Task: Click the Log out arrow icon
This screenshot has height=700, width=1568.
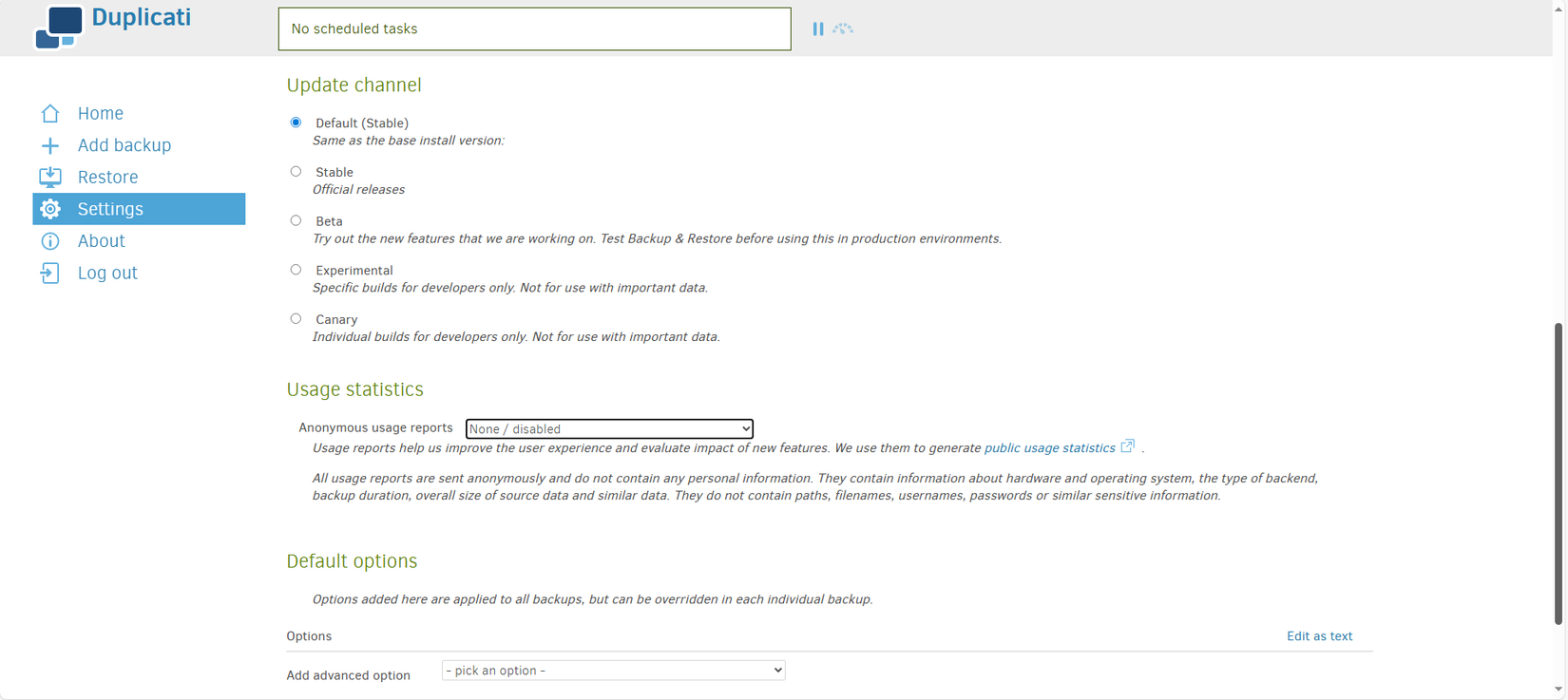Action: [50, 274]
